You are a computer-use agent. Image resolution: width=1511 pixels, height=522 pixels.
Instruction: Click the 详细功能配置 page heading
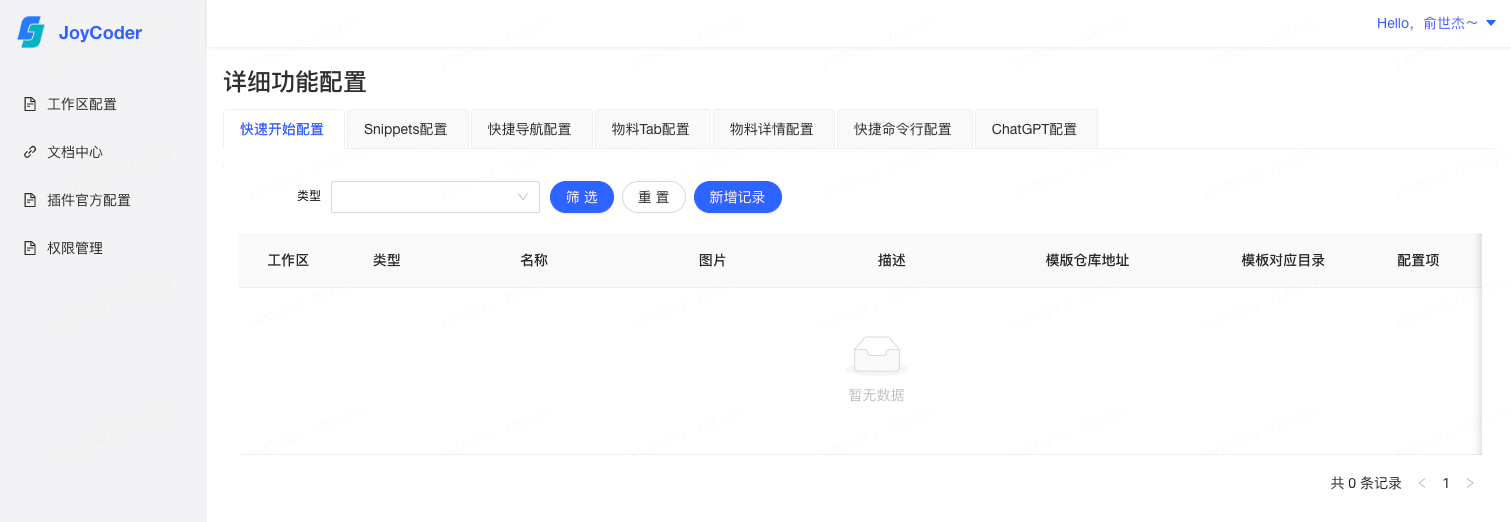[295, 82]
